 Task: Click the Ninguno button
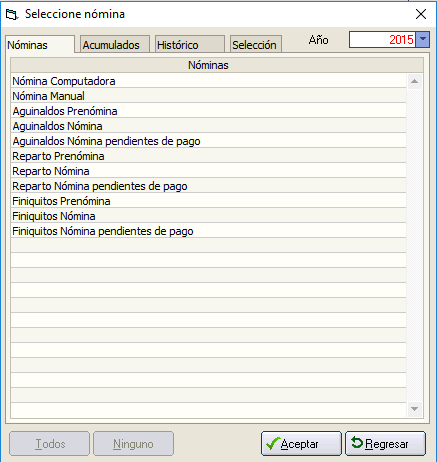click(133, 444)
